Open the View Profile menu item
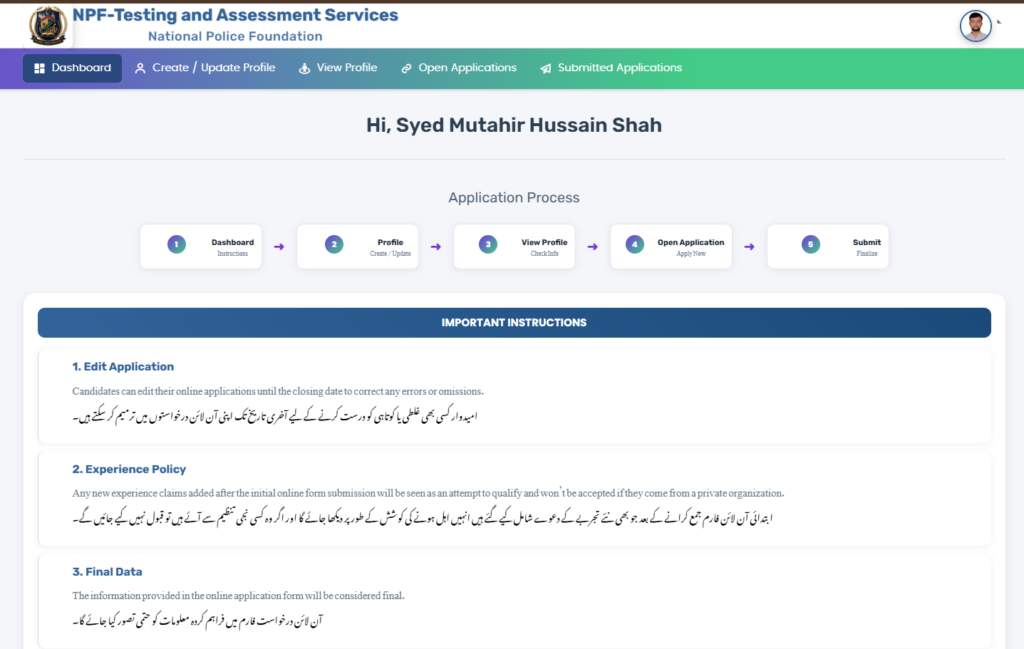 coord(338,68)
